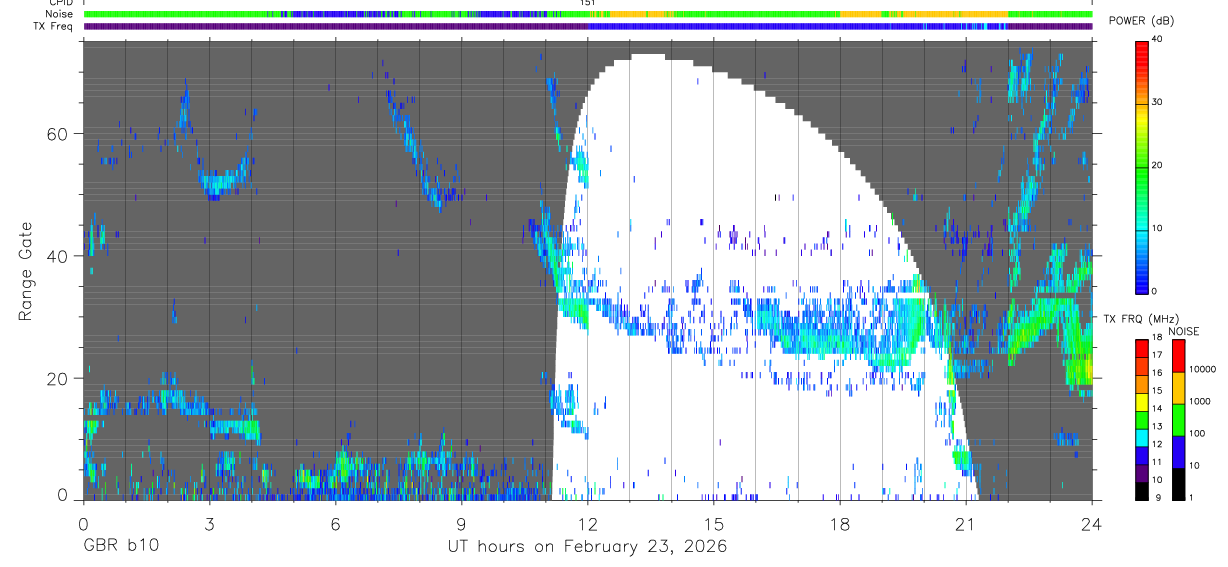Viewport: 1228px width, 567px height.
Task: Click x-axis tick label '24'
Action: pos(1091,523)
